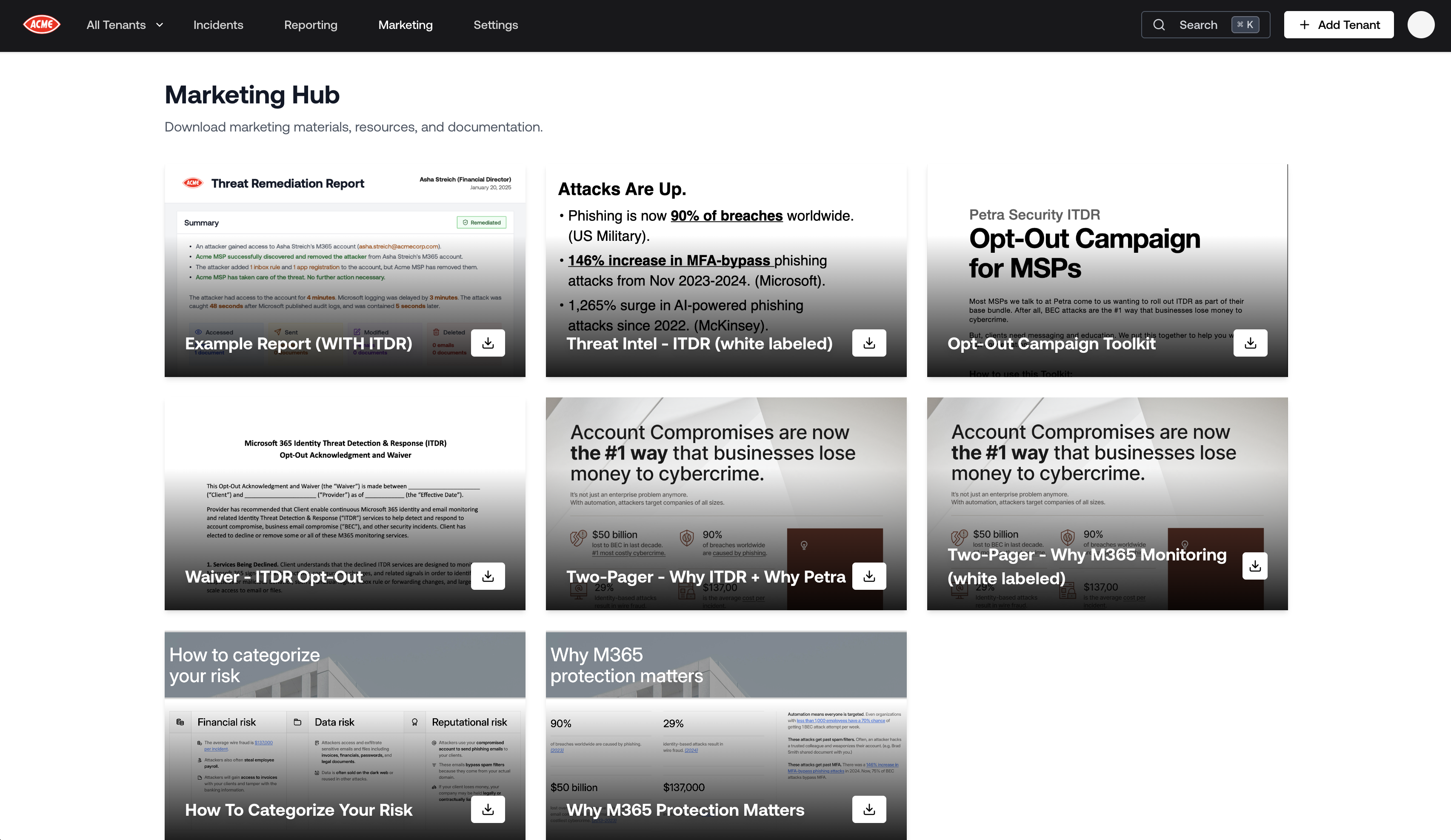Download How To Categorize Your Risk
This screenshot has width=1451, height=840.
(x=488, y=809)
